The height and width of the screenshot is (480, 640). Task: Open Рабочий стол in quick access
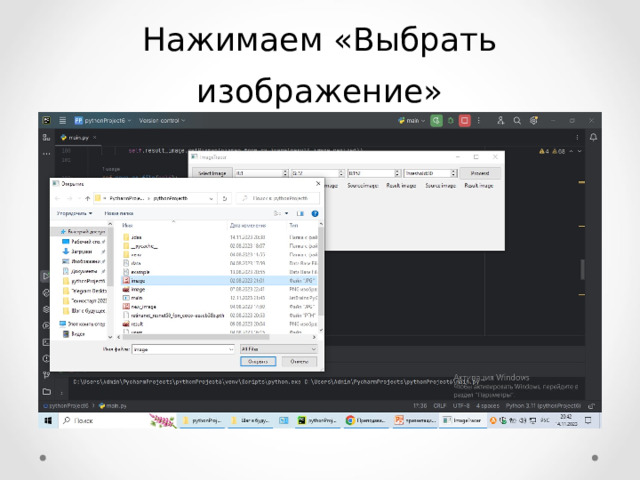pos(83,242)
